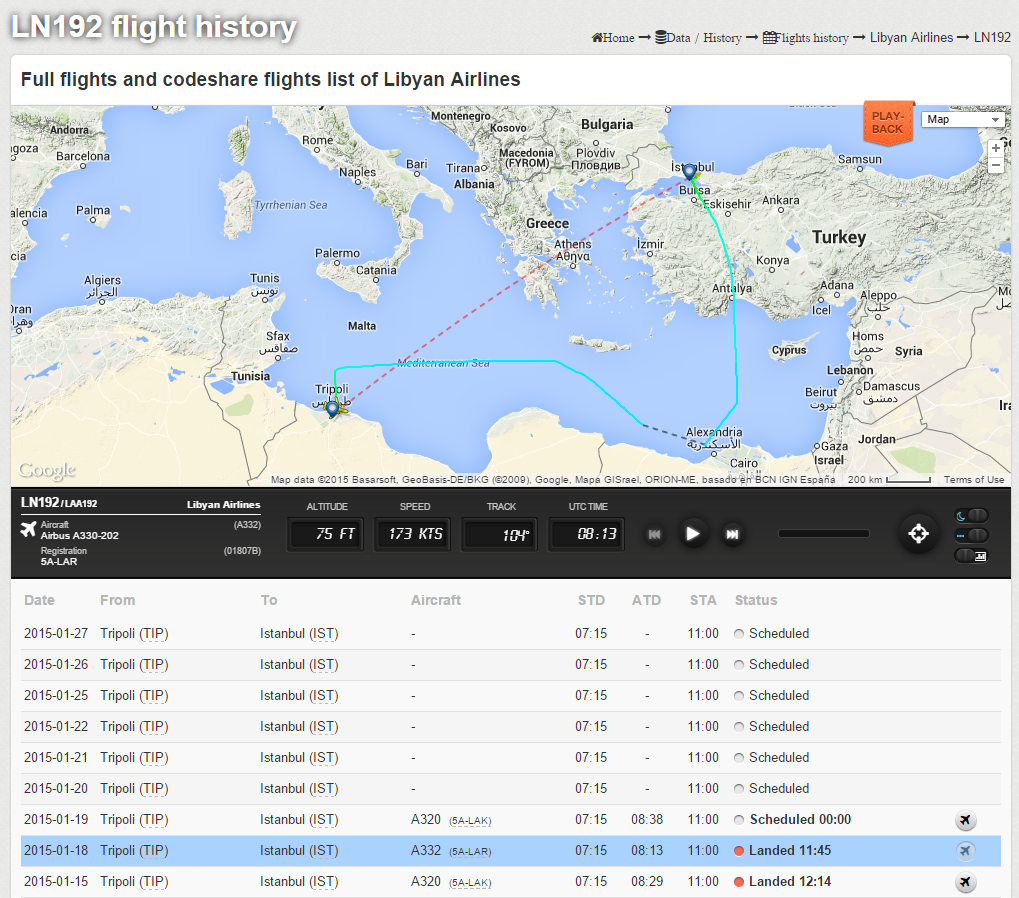Click the SPEED 173 KTS readout

(x=413, y=534)
